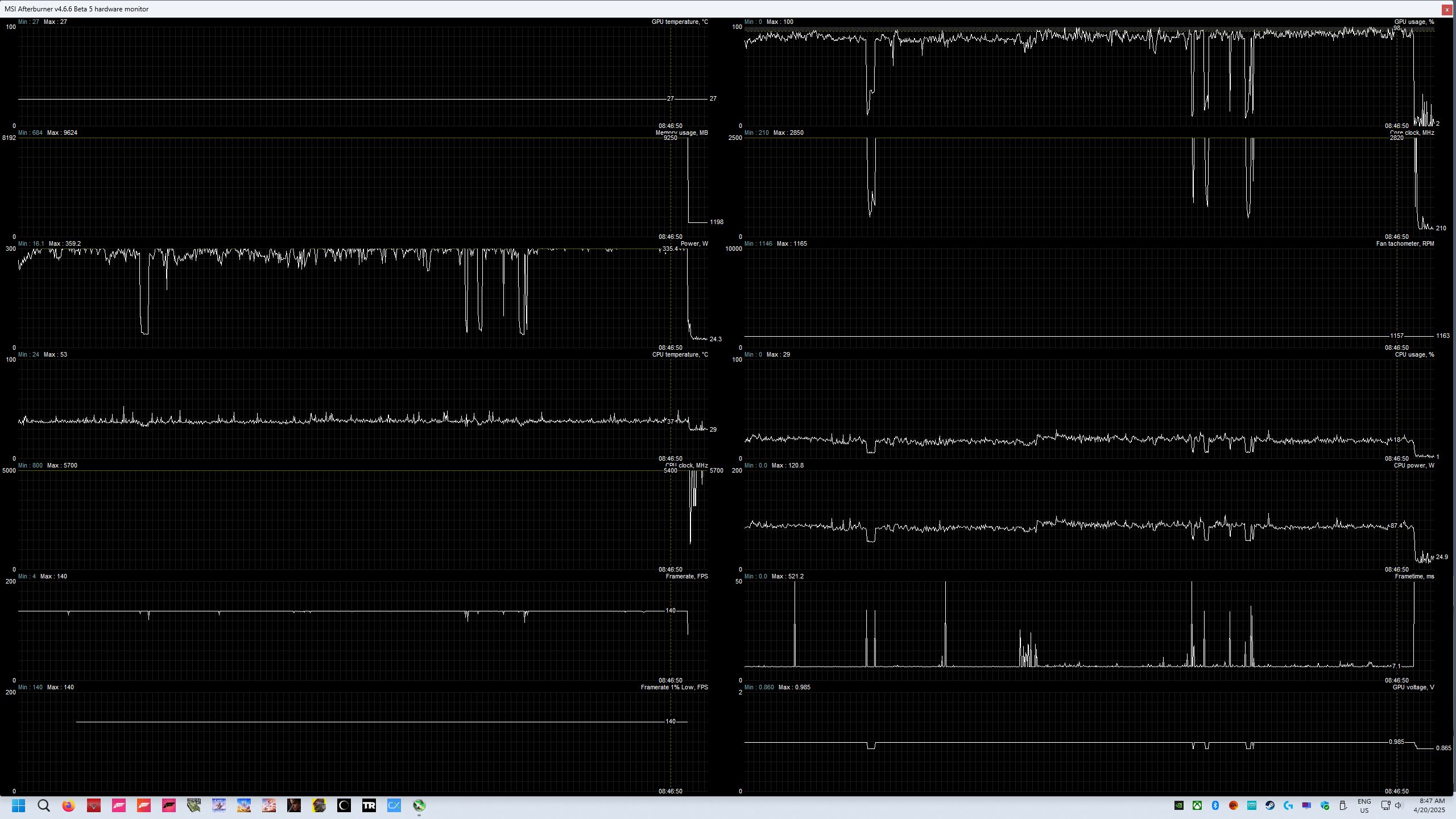Image resolution: width=1456 pixels, height=819 pixels.
Task: Open Windows Start menu
Action: click(x=19, y=805)
